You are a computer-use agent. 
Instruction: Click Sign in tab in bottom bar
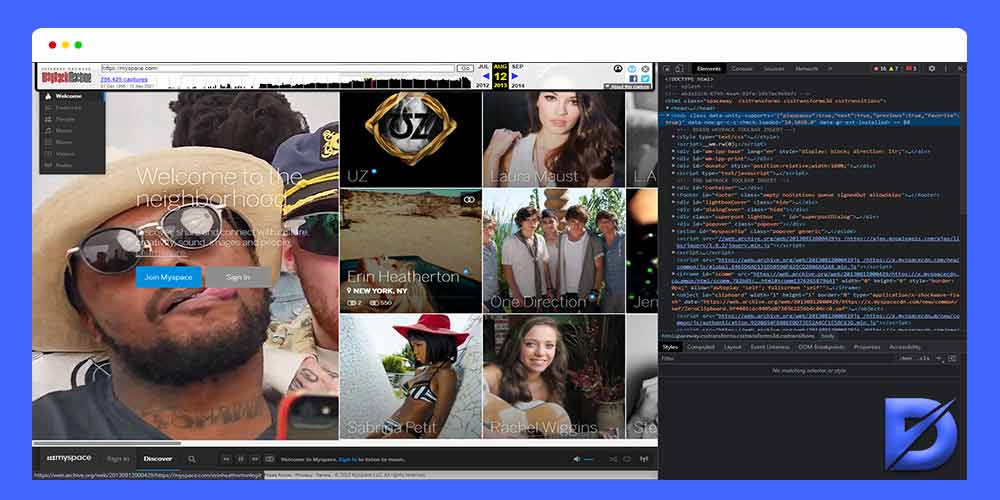click(x=118, y=459)
